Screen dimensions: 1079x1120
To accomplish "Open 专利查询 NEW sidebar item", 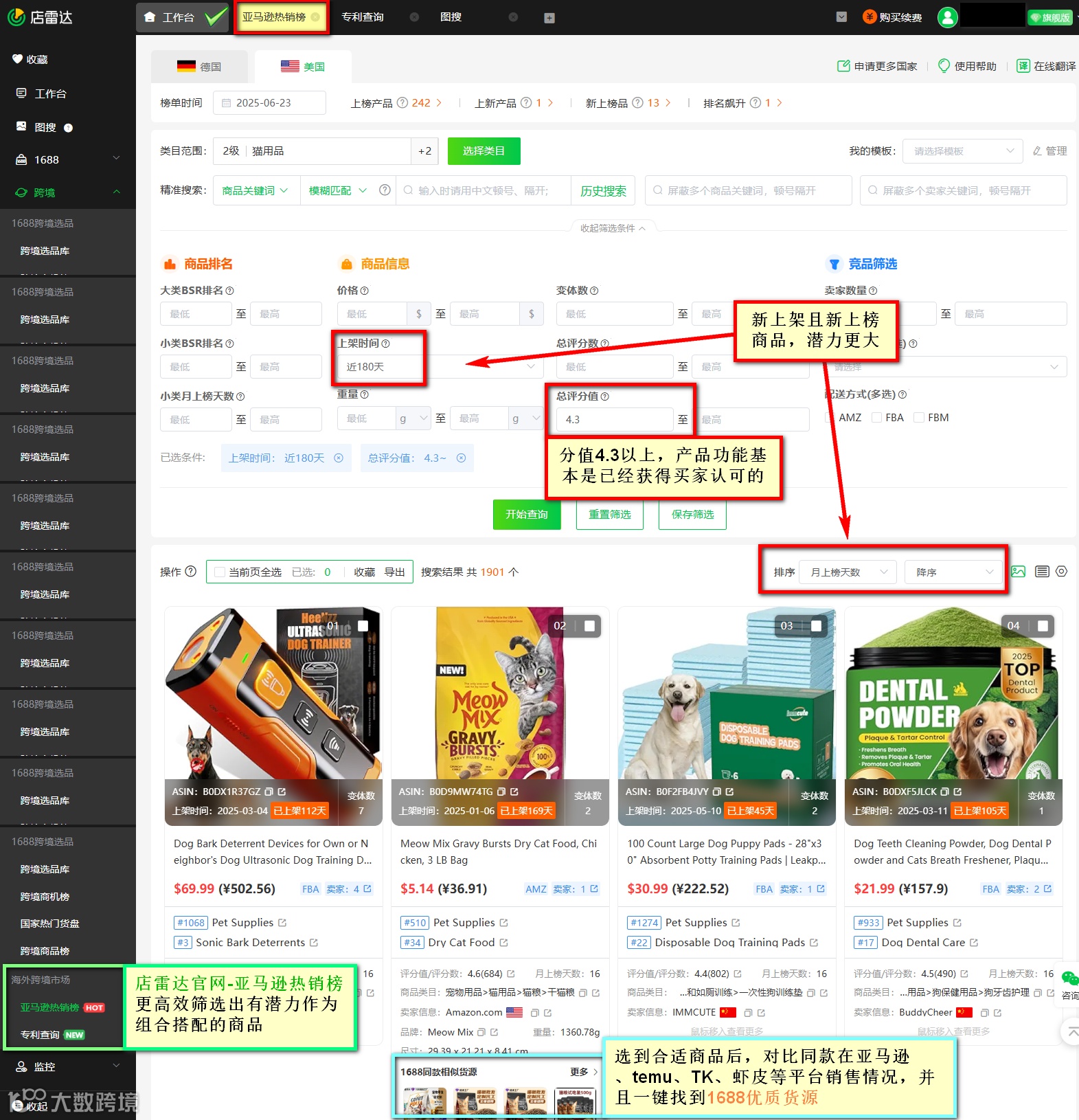I will pos(52,1035).
